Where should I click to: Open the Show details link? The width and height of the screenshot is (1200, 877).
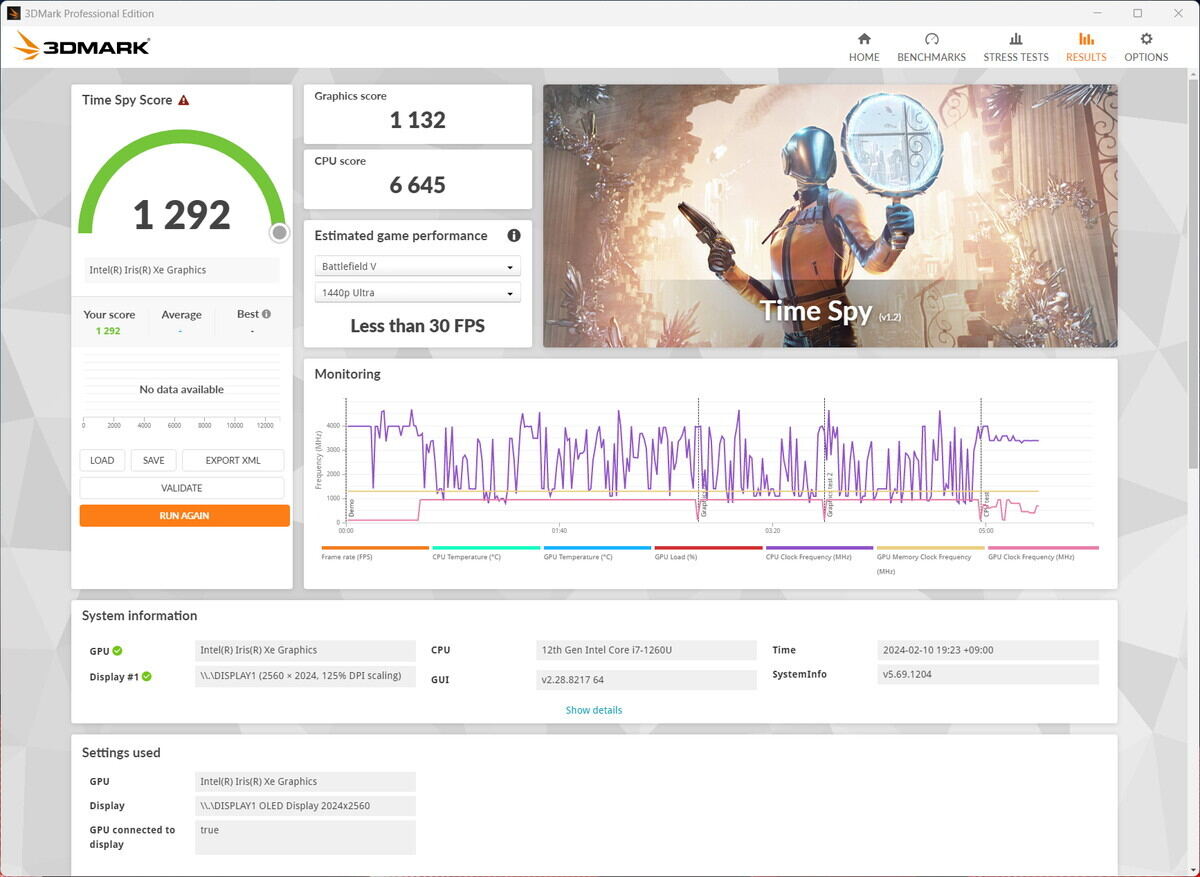point(594,710)
